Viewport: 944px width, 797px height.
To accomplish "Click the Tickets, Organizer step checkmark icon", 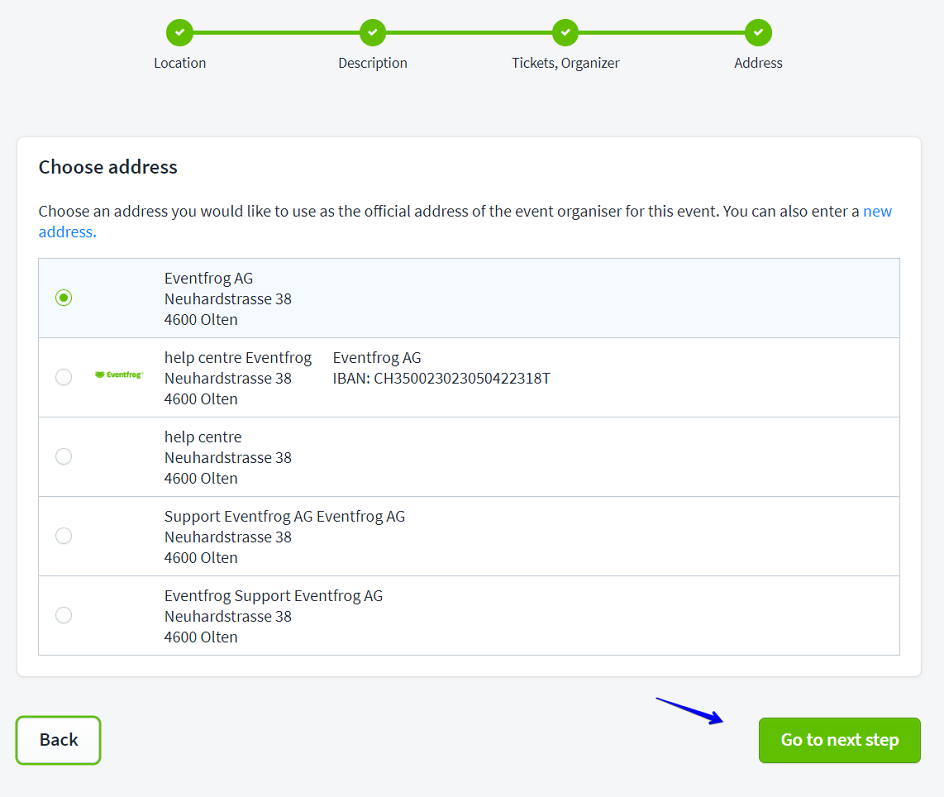I will point(566,33).
